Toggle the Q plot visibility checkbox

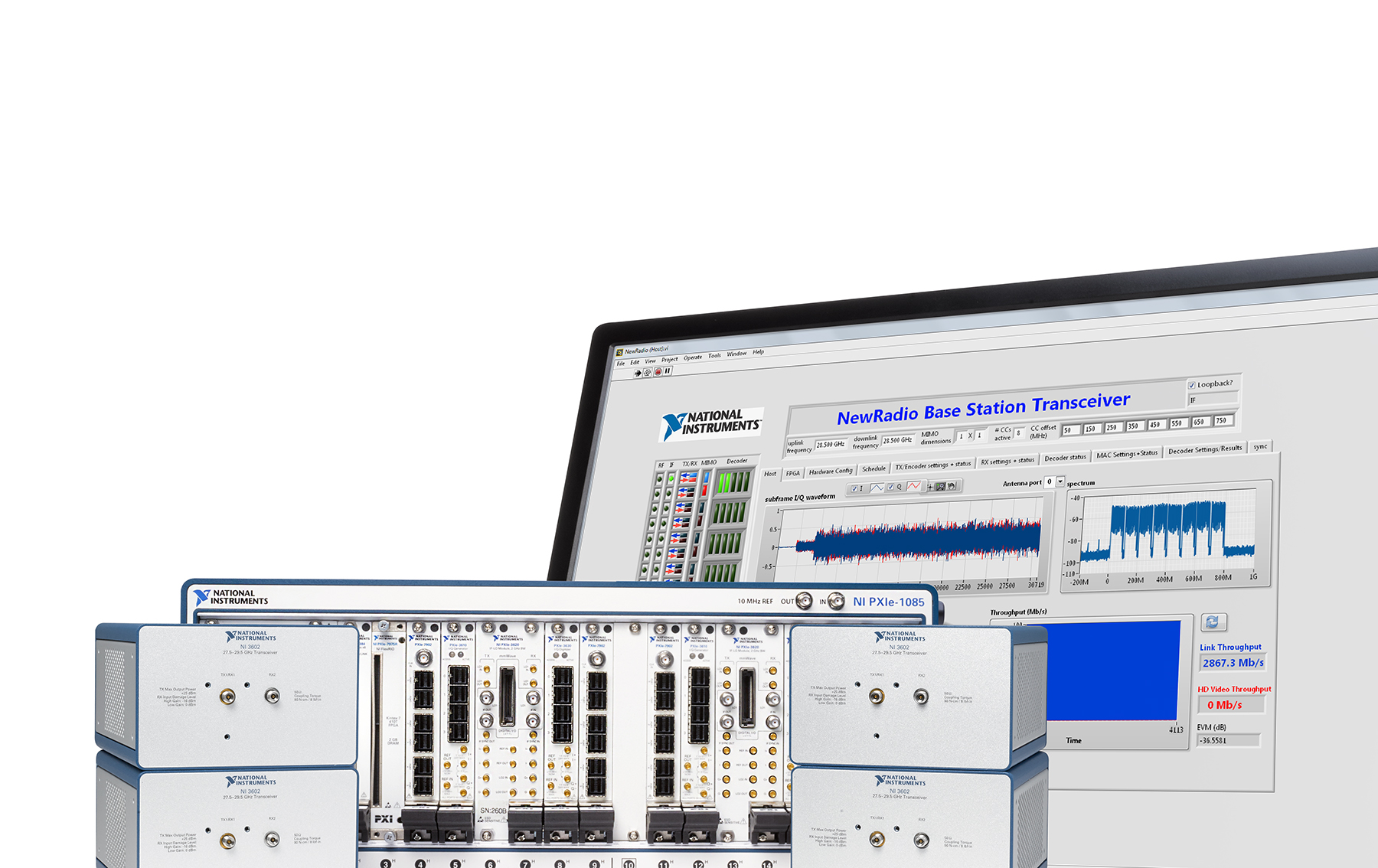click(890, 487)
